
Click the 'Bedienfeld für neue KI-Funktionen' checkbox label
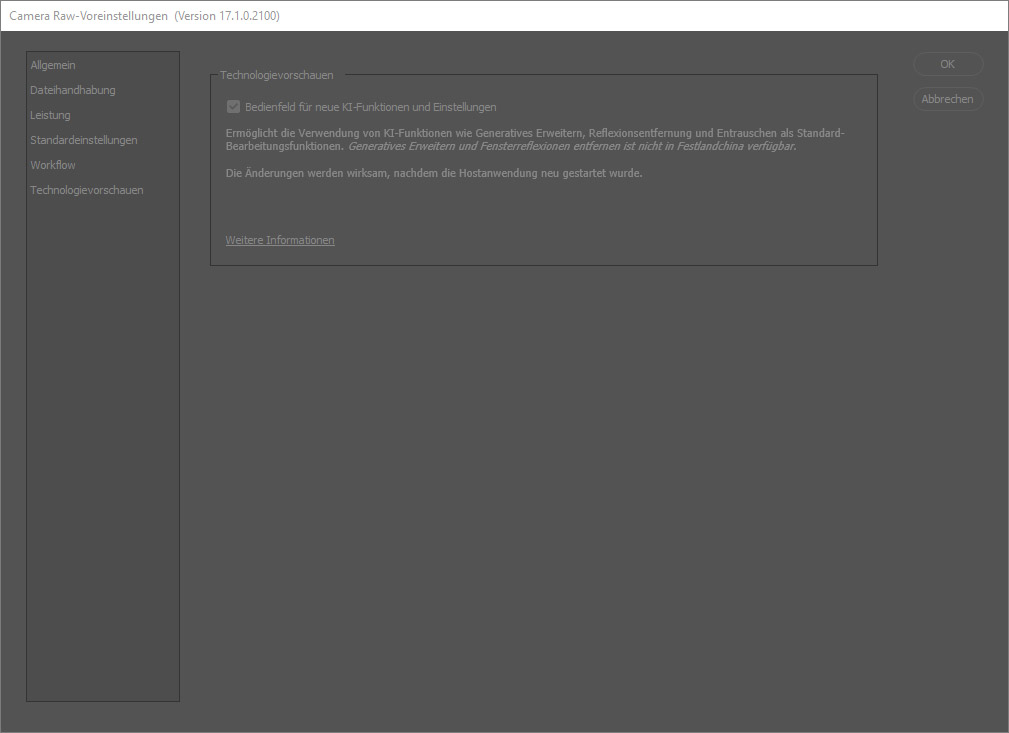tap(370, 107)
